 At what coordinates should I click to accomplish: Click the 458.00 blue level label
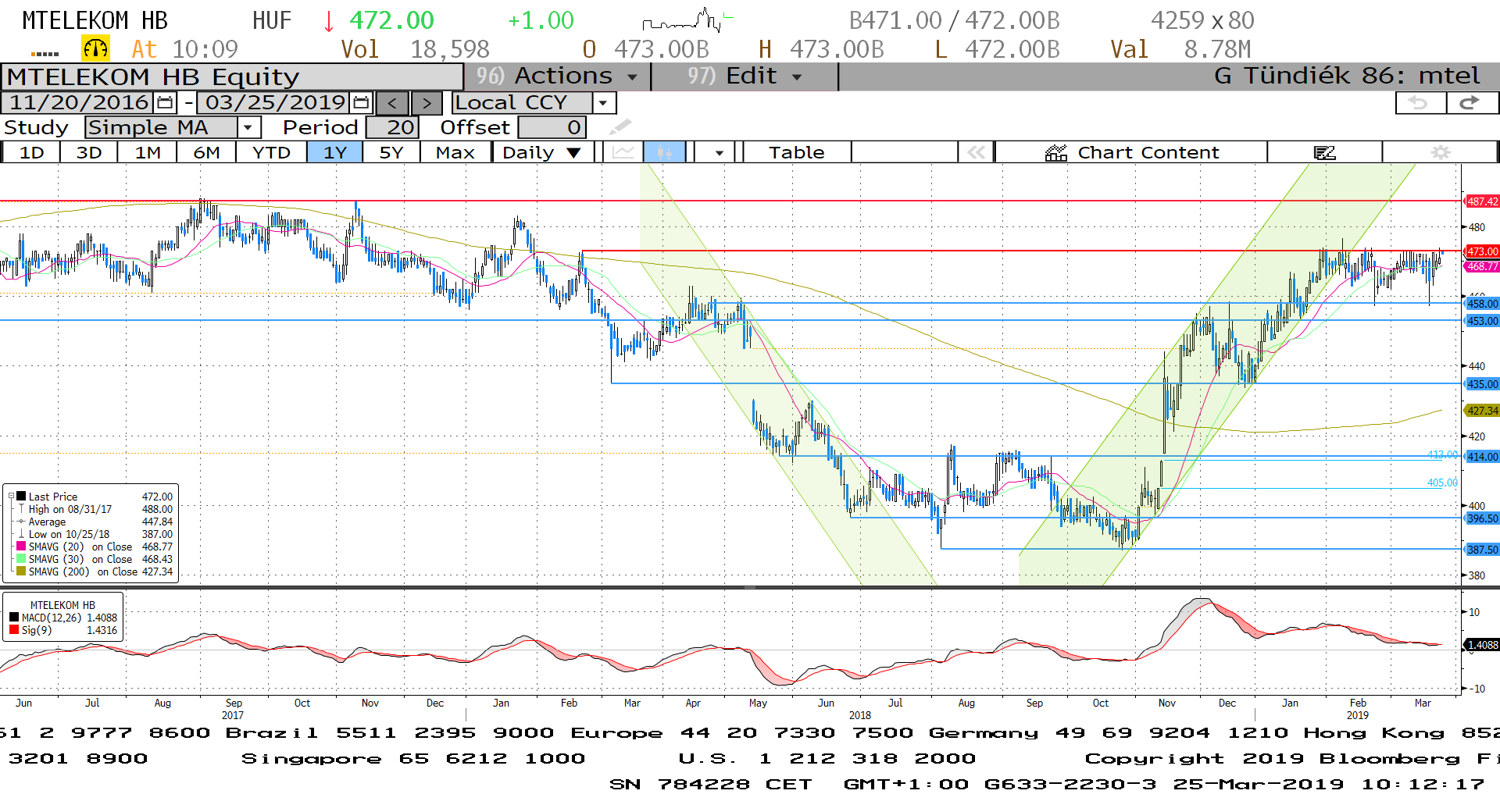point(1482,304)
